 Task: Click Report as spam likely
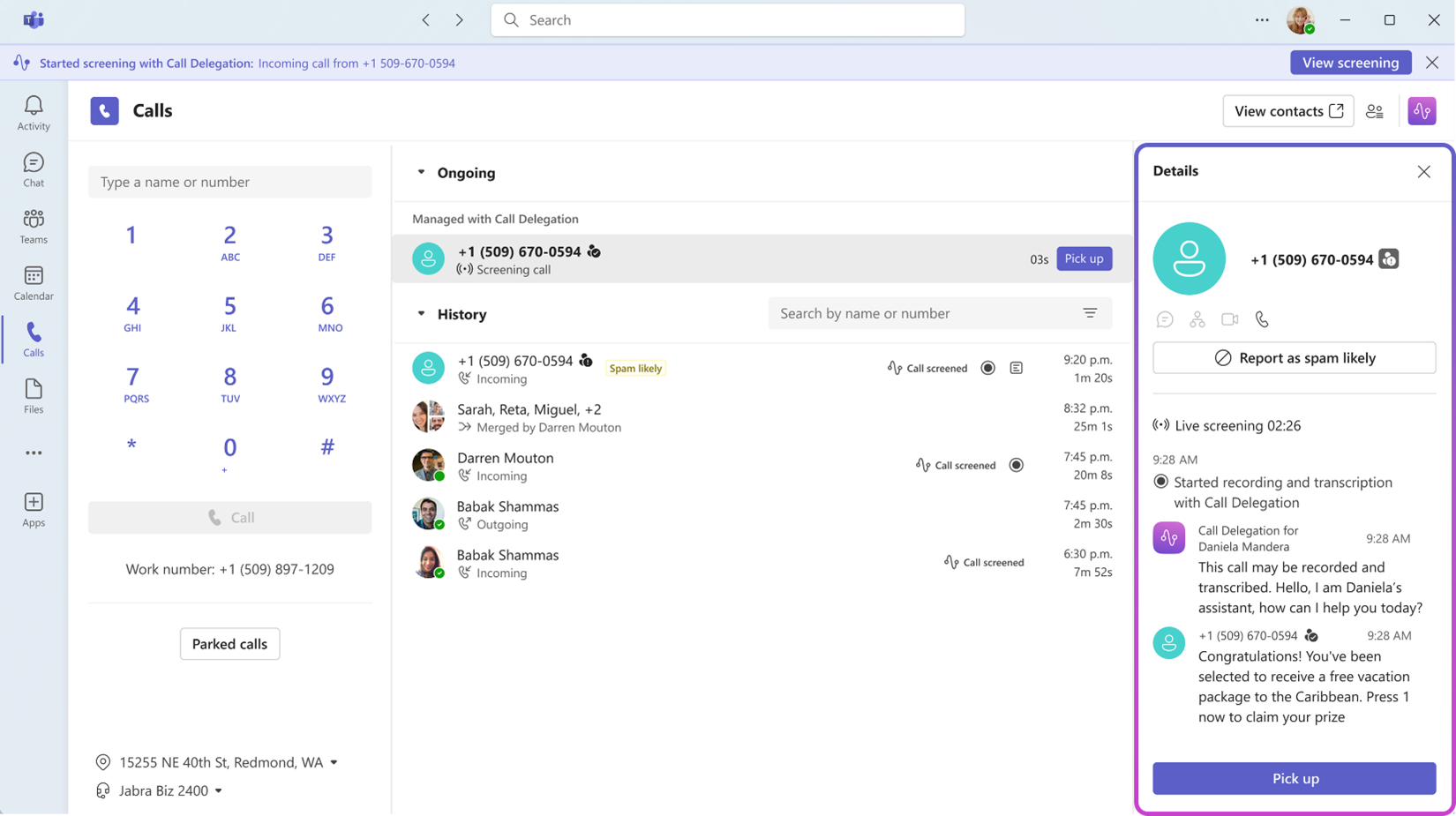pyautogui.click(x=1294, y=358)
